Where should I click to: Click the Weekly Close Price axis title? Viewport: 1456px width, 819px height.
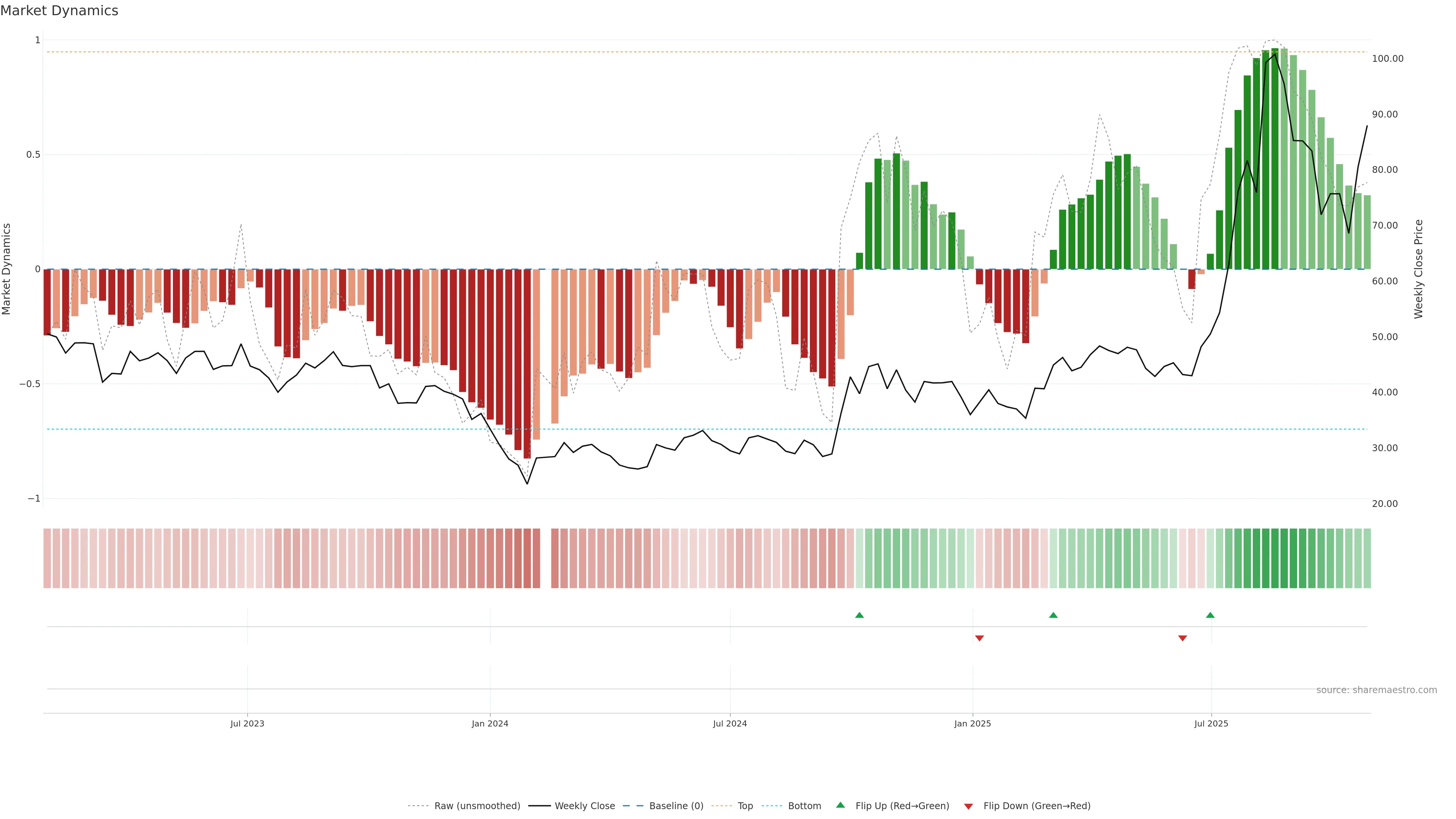pyautogui.click(x=1419, y=269)
